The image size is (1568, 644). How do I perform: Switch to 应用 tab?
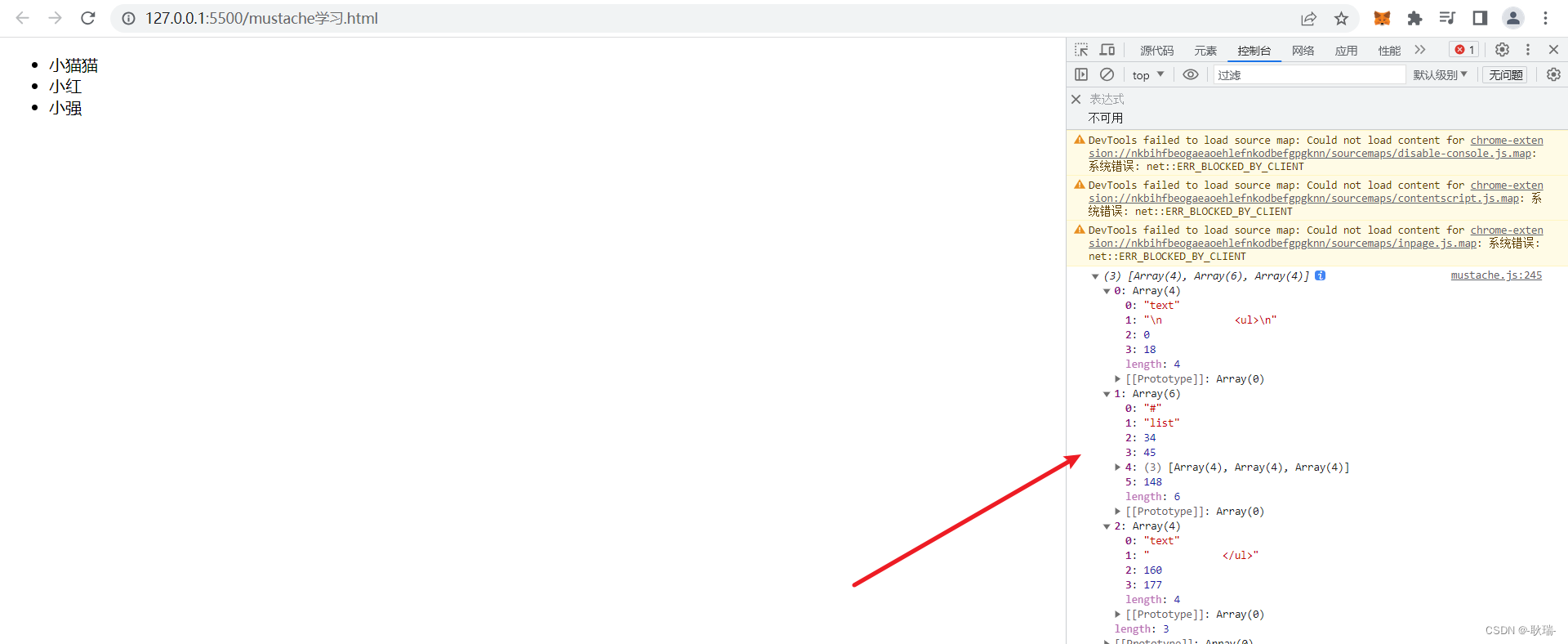click(x=1346, y=51)
